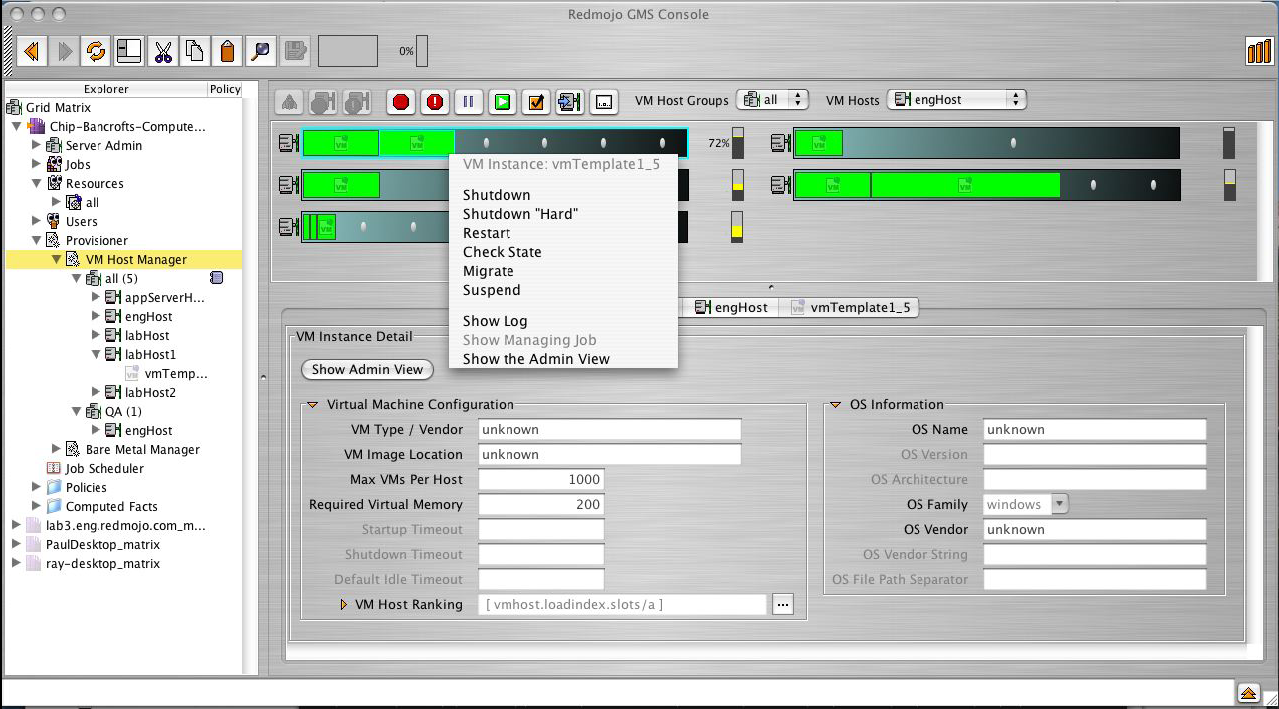Expand the Policies folder node
Image resolution: width=1279 pixels, height=709 pixels.
click(x=36, y=487)
